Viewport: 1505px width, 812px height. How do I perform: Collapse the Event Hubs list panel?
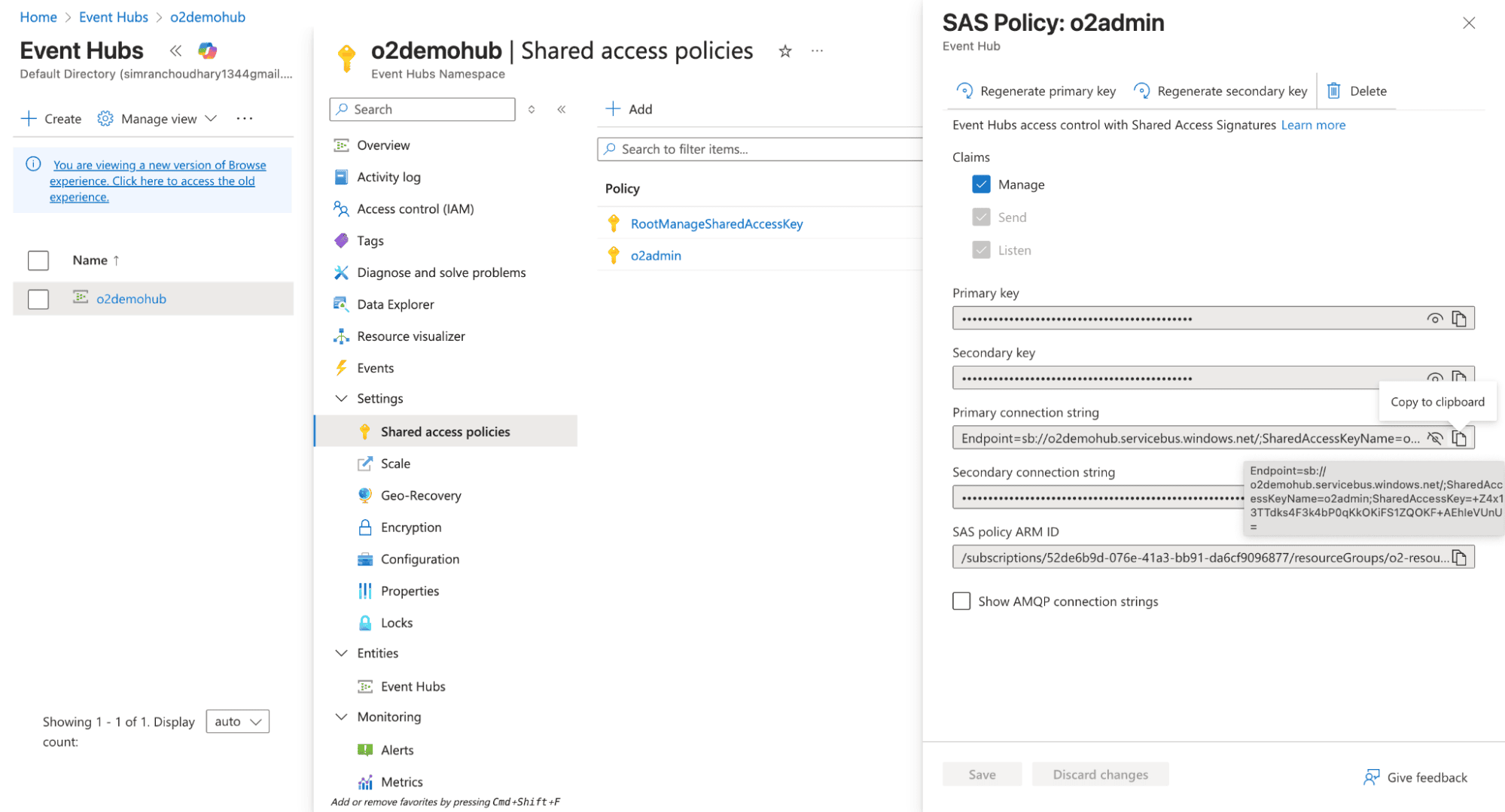coord(175,50)
